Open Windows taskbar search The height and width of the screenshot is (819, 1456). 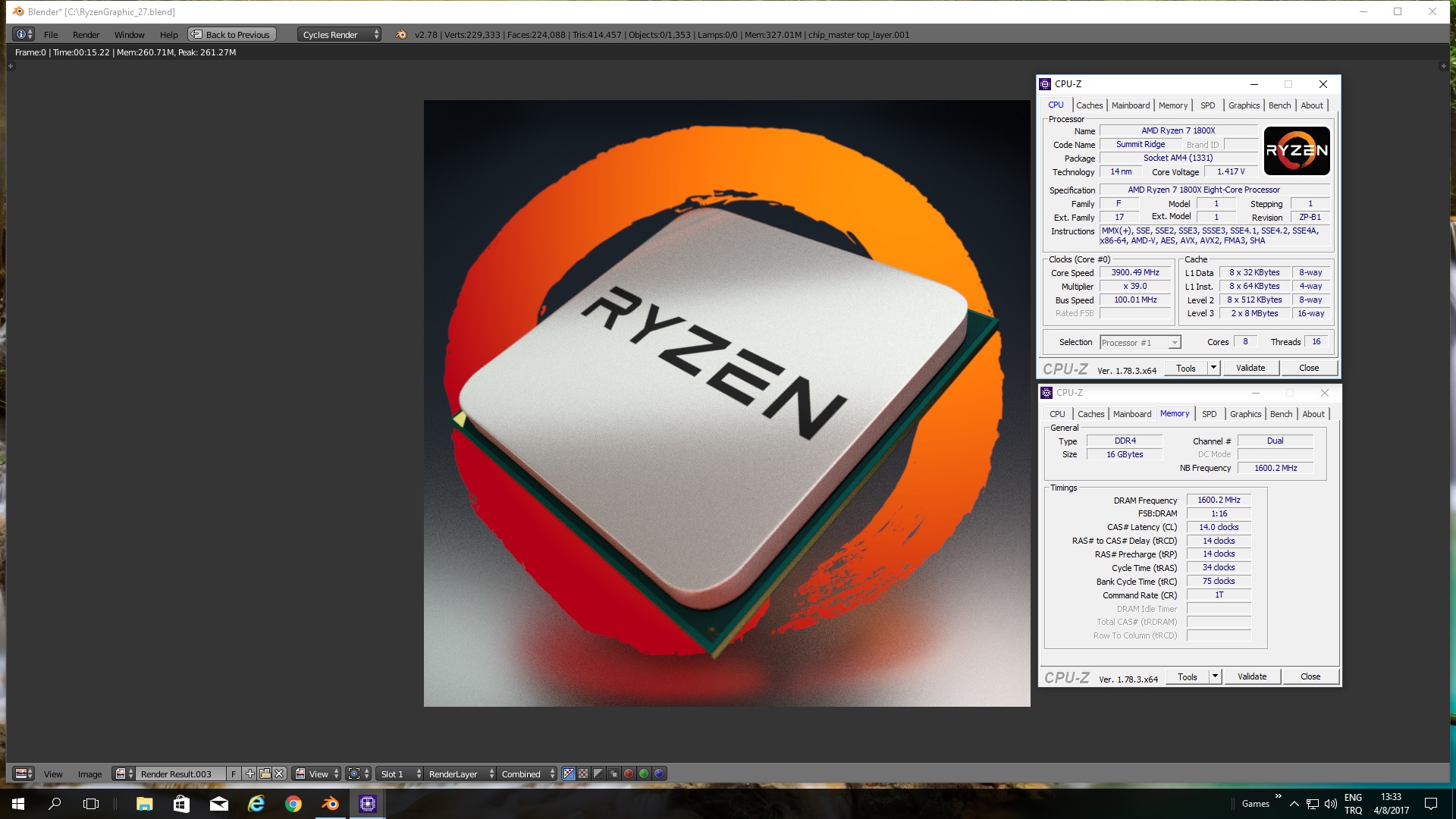[x=55, y=804]
